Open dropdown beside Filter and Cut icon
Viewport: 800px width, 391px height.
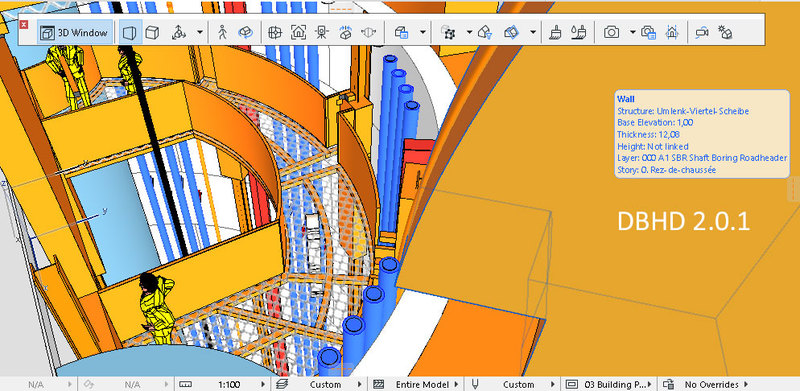click(x=422, y=33)
